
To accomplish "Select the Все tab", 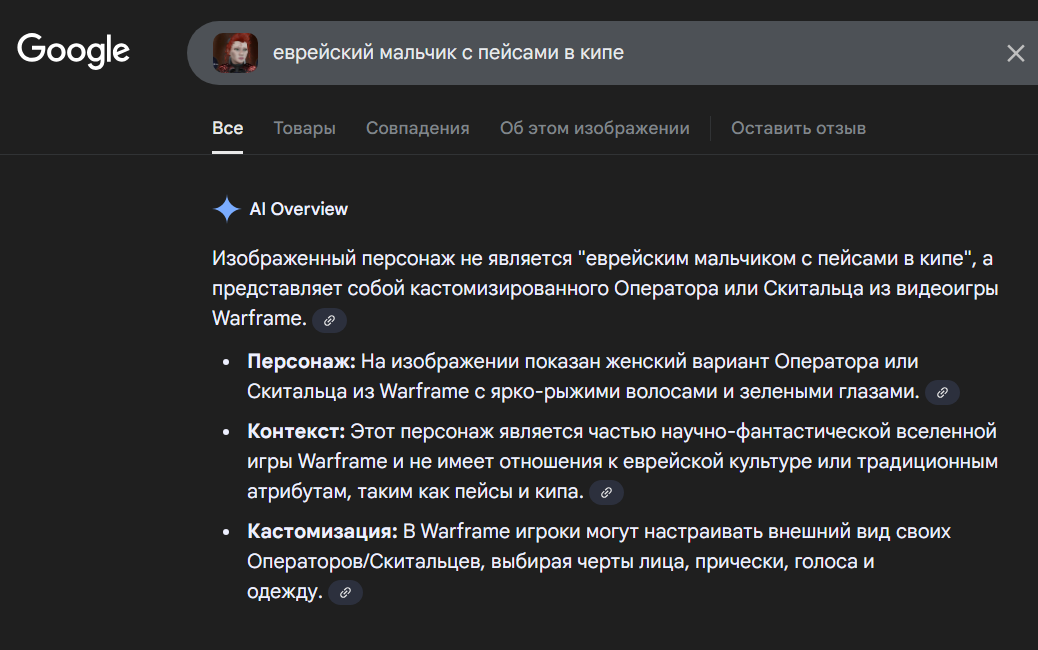I will tap(228, 128).
